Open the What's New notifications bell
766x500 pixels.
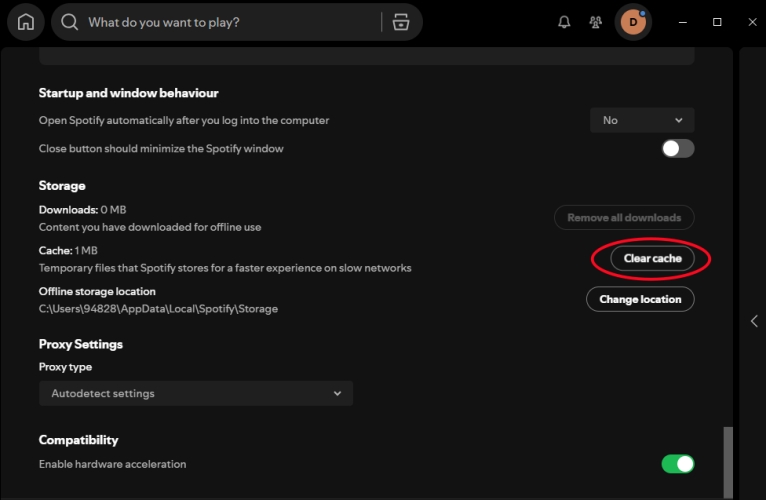click(564, 22)
